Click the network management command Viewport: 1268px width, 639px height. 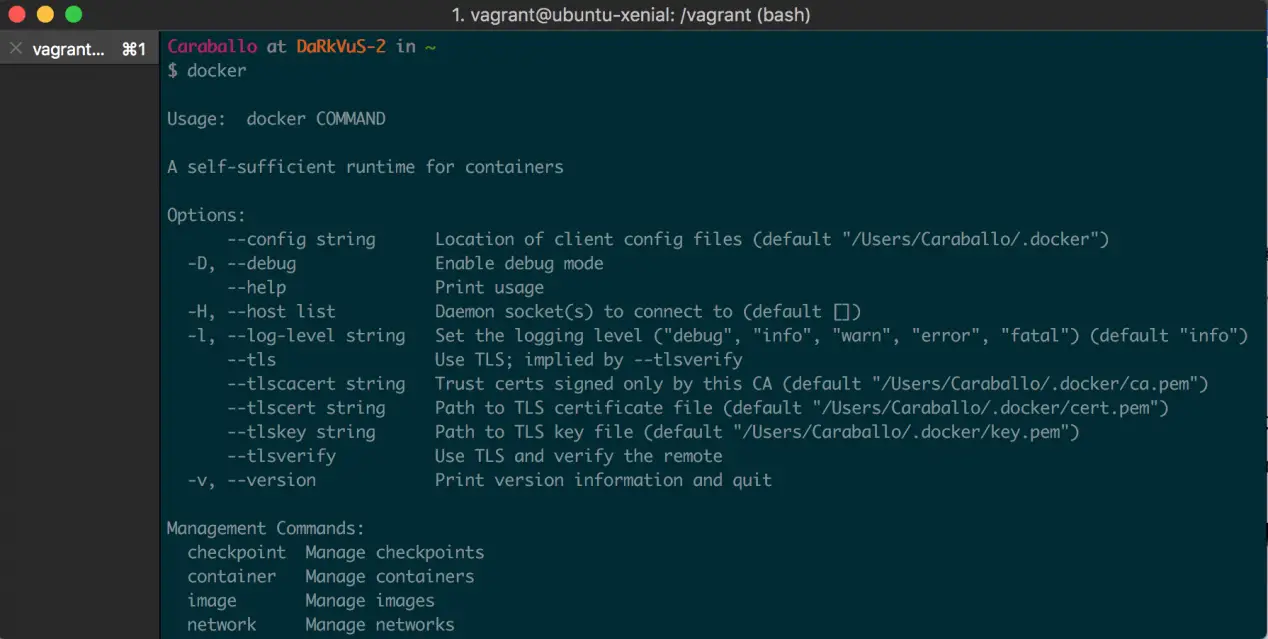tap(221, 624)
